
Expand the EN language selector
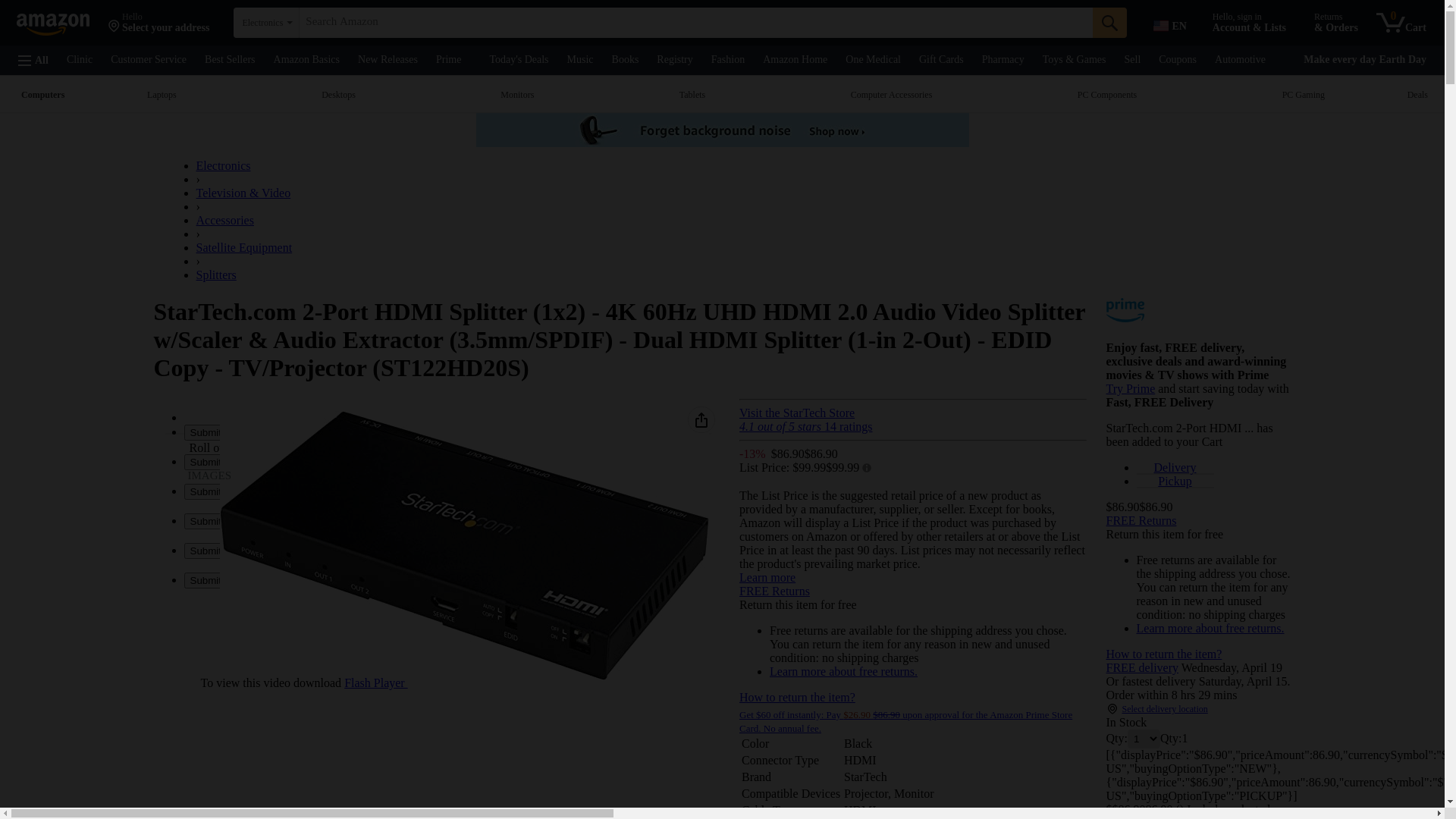click(1170, 26)
